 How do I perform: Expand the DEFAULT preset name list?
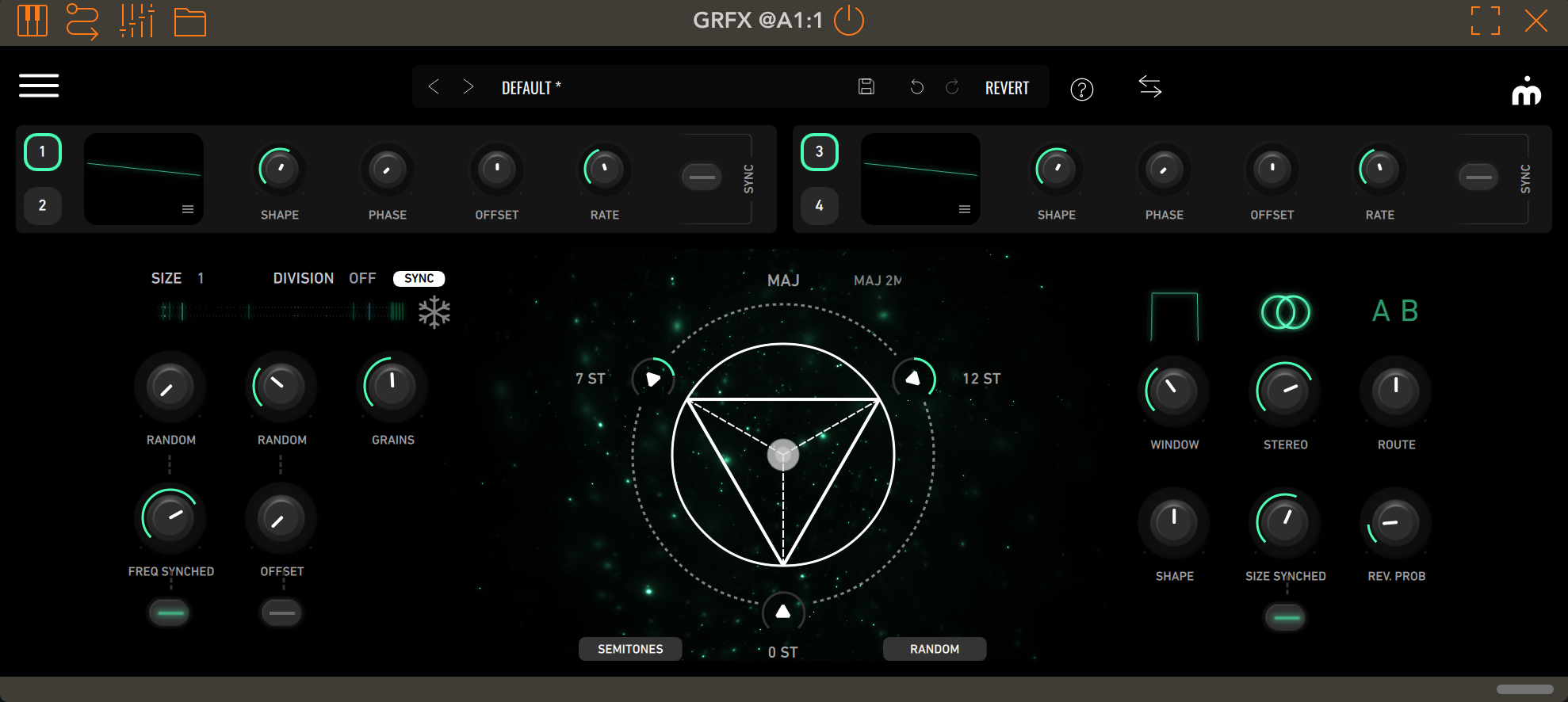coord(531,88)
